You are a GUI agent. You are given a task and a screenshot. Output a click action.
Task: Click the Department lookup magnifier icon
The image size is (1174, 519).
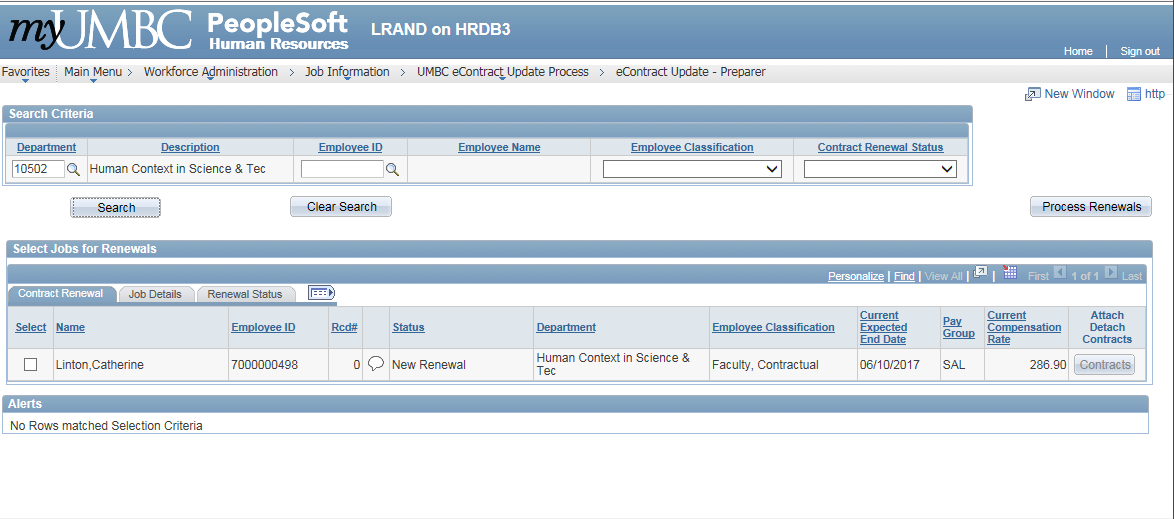[73, 170]
